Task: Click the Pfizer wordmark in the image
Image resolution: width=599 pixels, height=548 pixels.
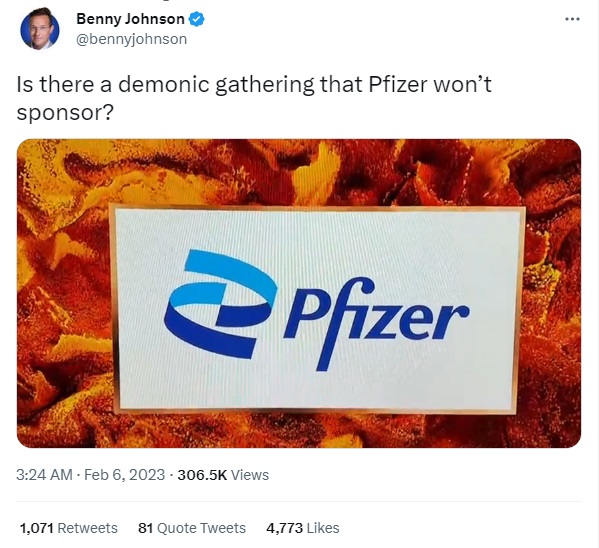Action: pos(376,322)
